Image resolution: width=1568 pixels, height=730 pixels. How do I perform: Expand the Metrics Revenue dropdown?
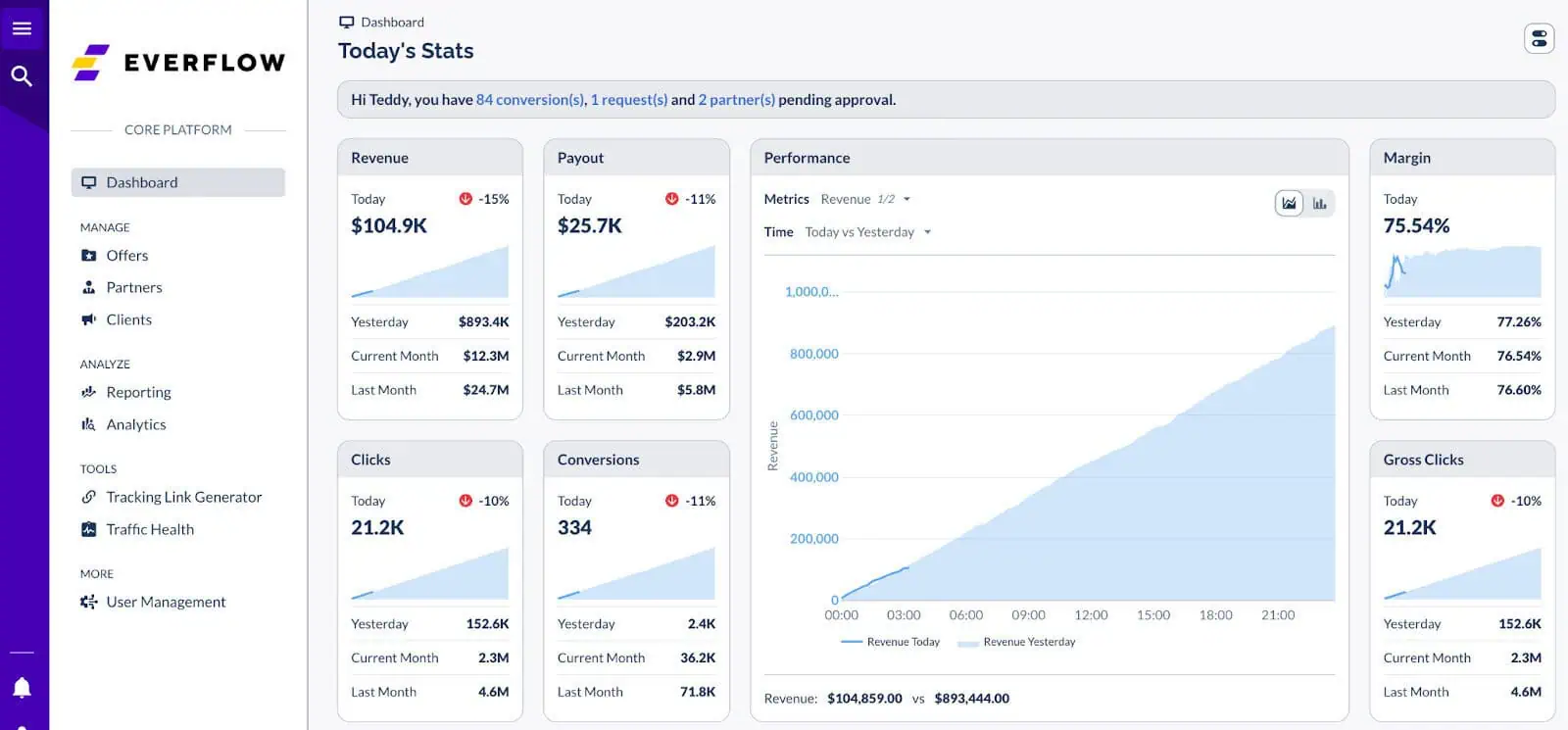[866, 199]
